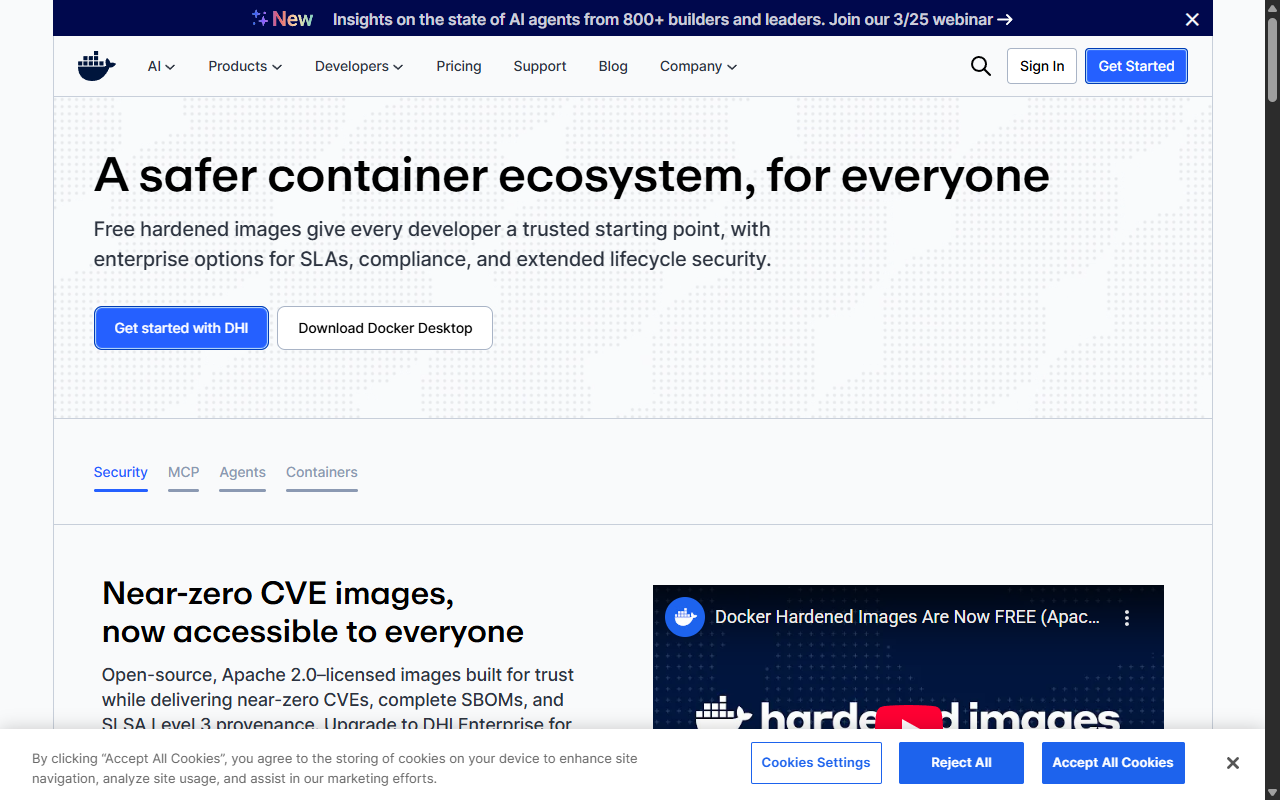Close the cookie consent bar

pyautogui.click(x=1233, y=763)
